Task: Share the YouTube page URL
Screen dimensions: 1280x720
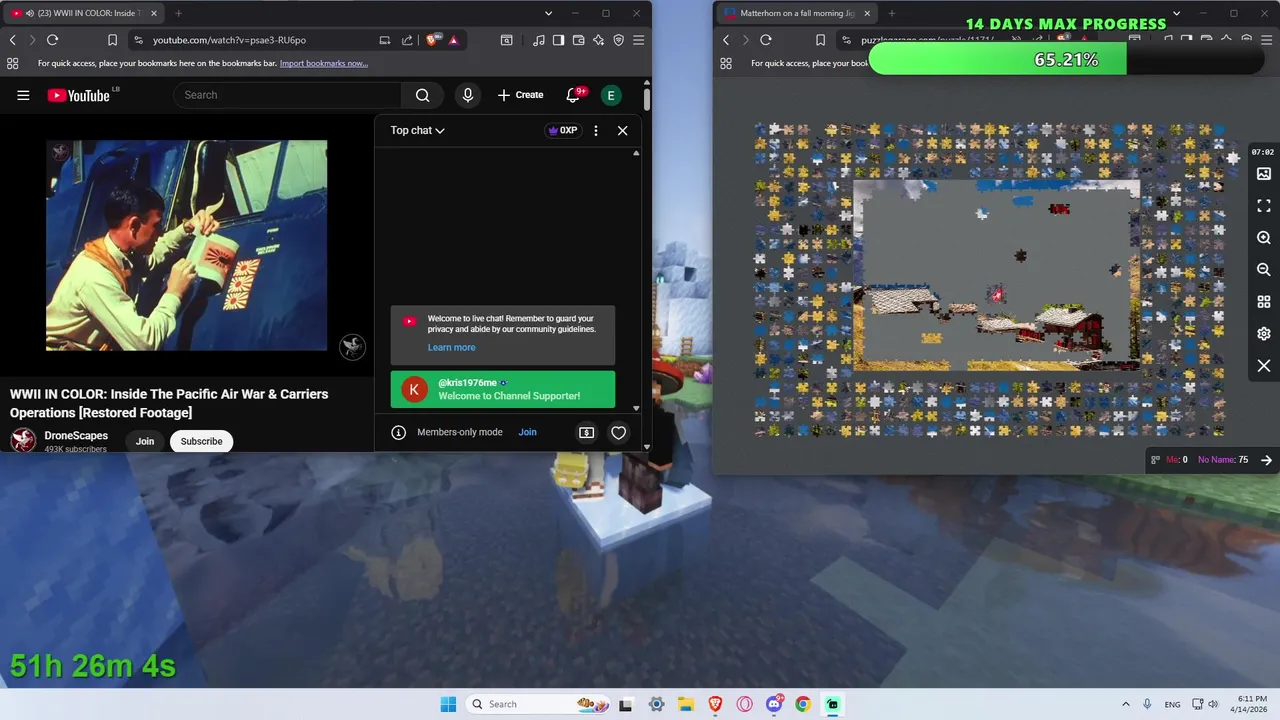Action: [407, 40]
